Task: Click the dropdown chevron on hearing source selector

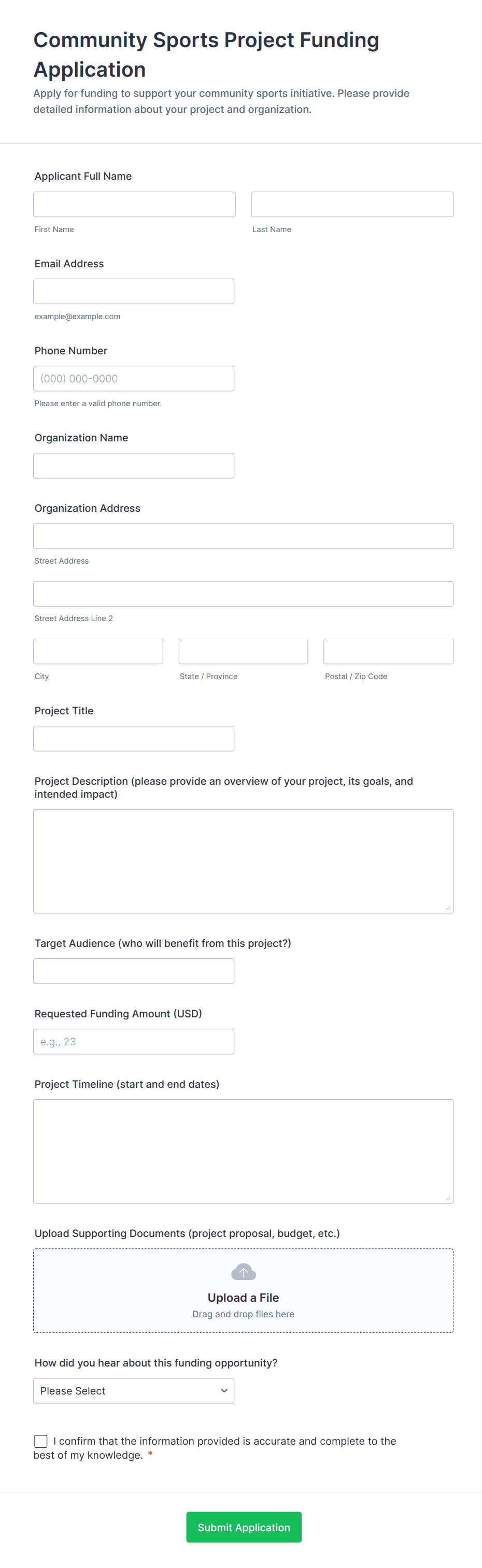Action: (x=223, y=1390)
